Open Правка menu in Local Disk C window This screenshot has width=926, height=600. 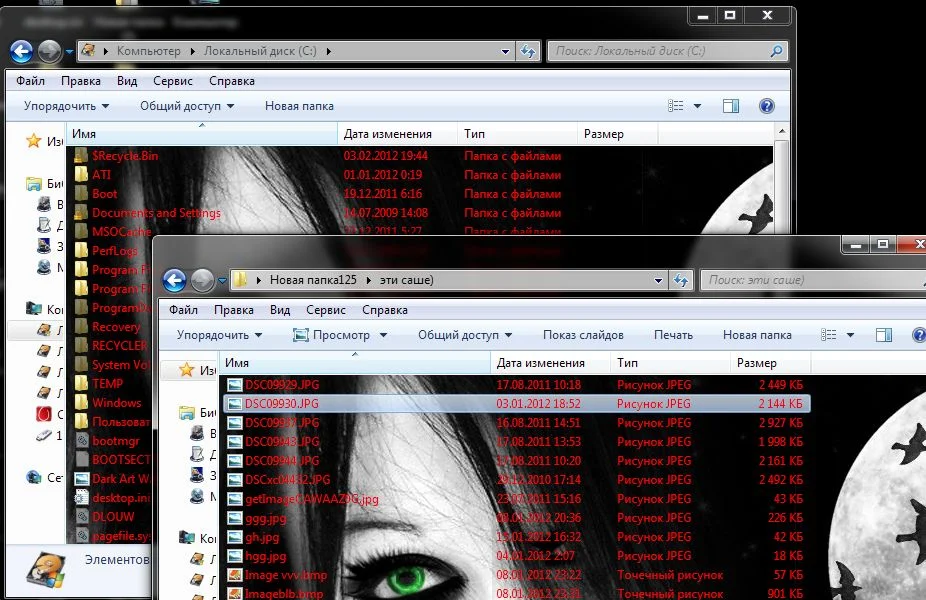pyautogui.click(x=81, y=81)
